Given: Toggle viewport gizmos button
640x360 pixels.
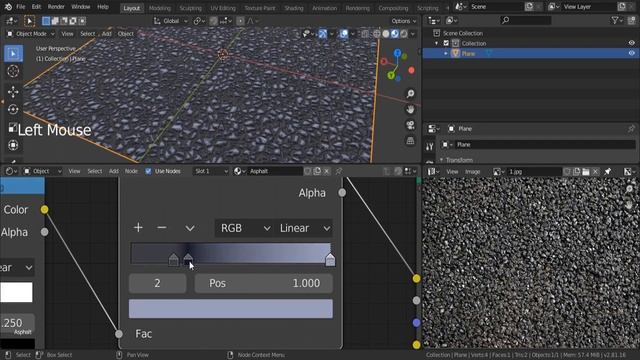Looking at the screenshot, I should 323,34.
